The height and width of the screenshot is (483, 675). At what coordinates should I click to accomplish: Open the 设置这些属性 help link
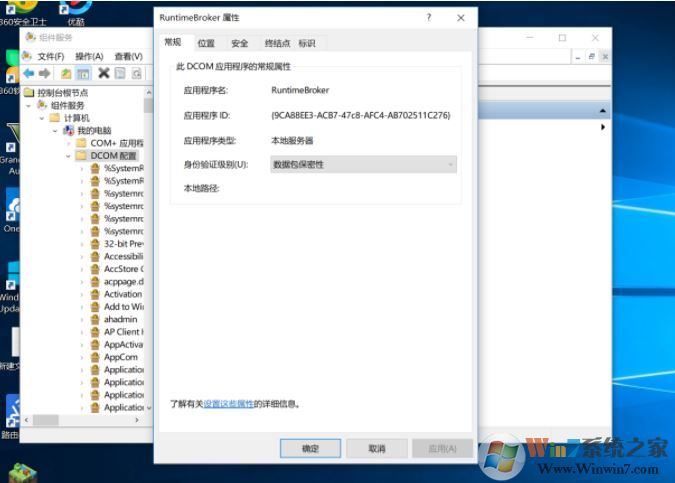click(229, 404)
